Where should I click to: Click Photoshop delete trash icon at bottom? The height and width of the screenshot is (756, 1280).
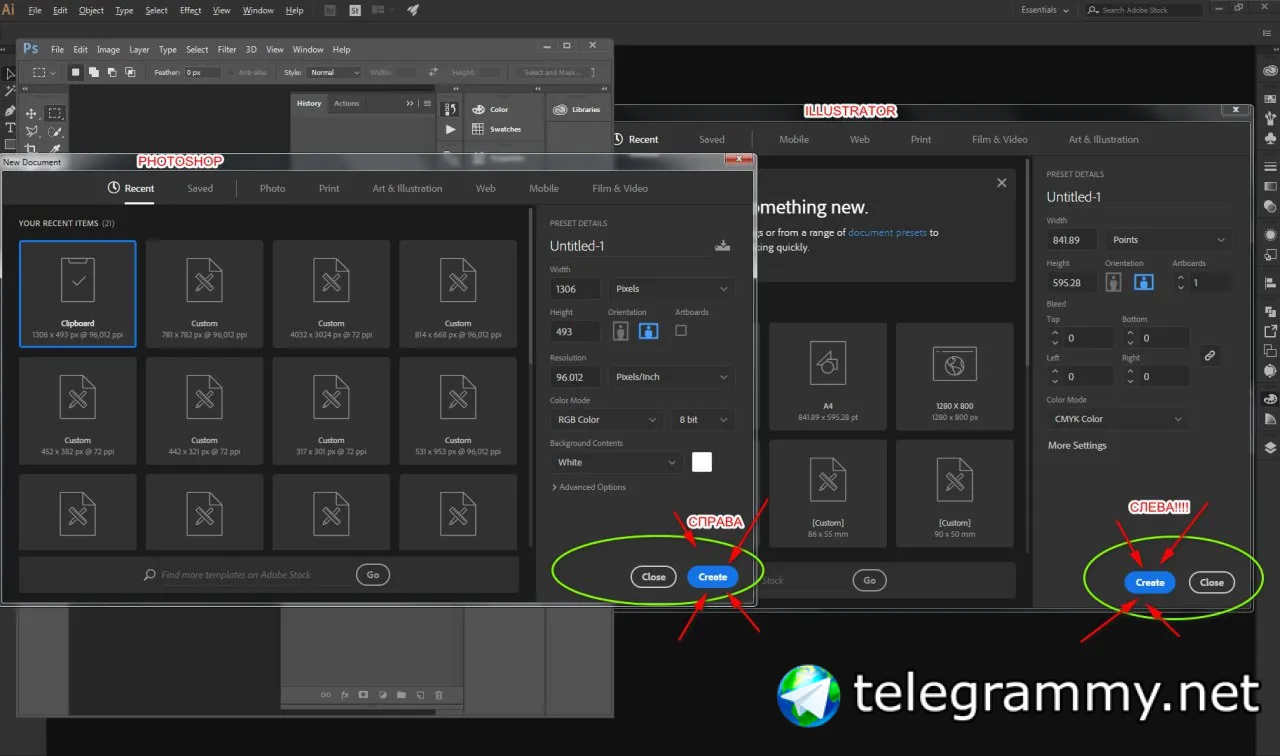[438, 694]
